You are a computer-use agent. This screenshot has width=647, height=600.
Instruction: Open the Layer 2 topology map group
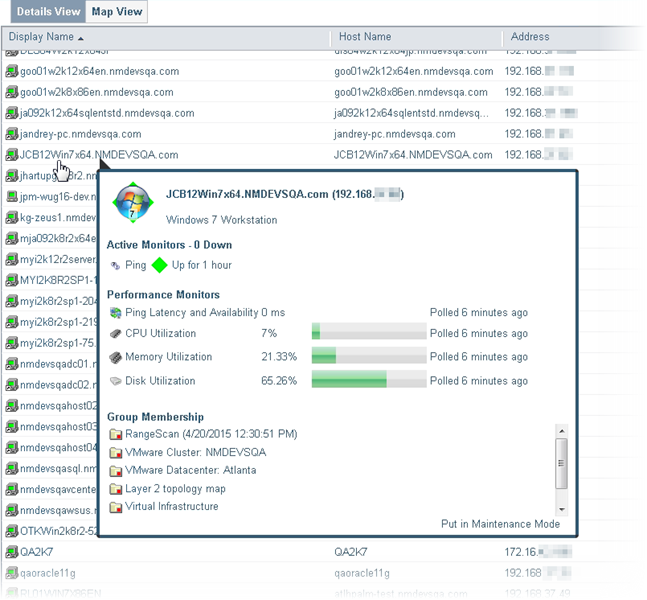click(x=175, y=489)
